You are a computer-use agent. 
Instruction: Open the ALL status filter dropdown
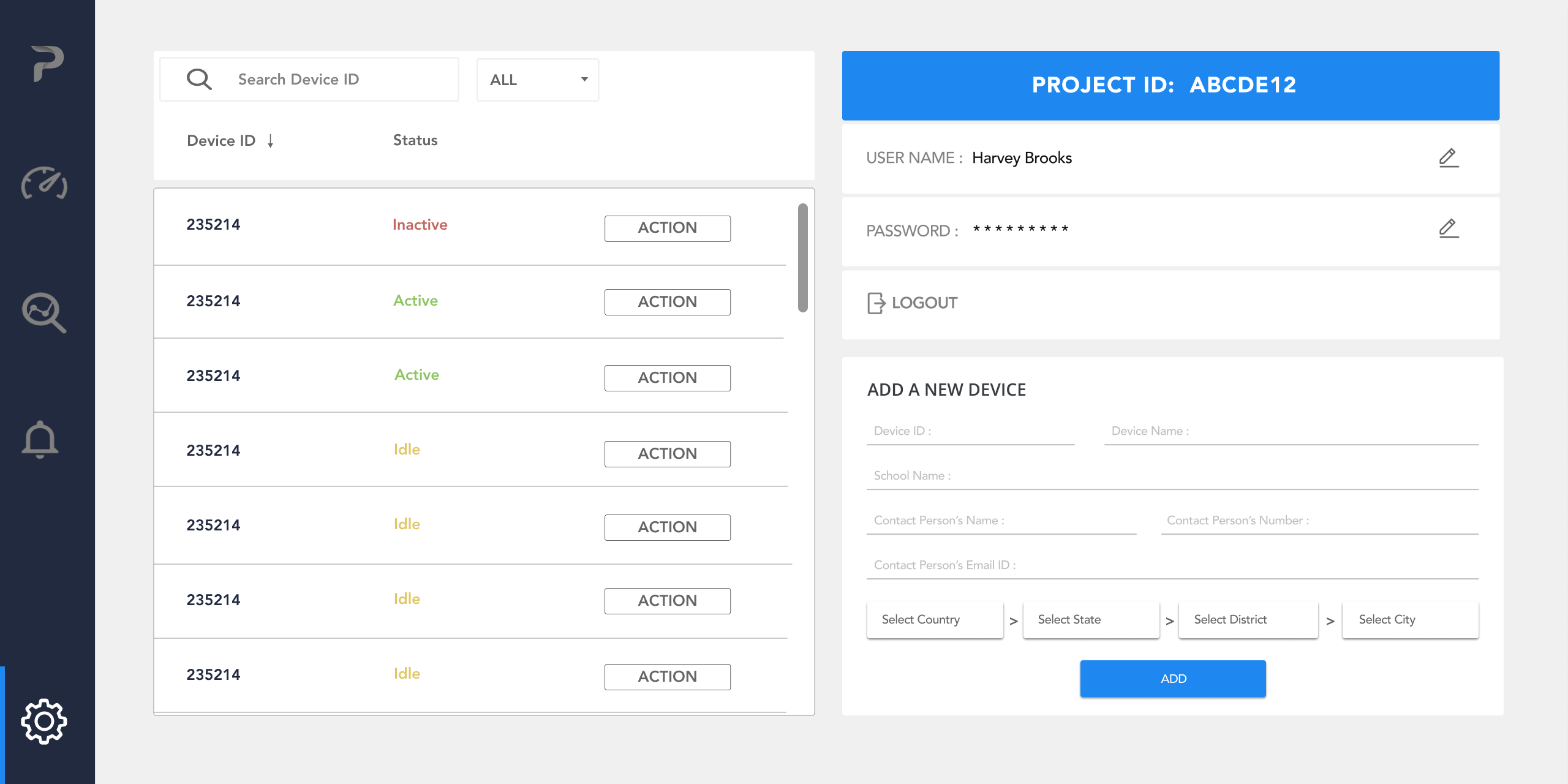coord(538,80)
